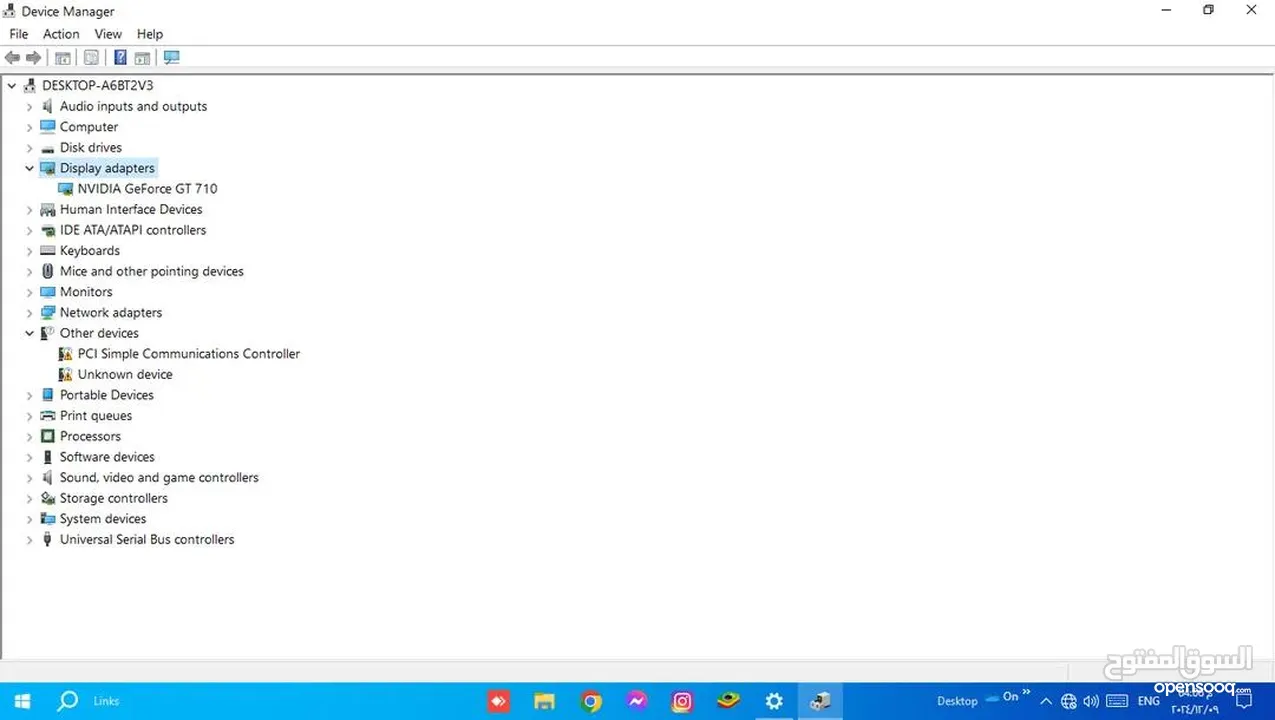The height and width of the screenshot is (720, 1275).
Task: Open taskbar search magnifier
Action: point(68,701)
